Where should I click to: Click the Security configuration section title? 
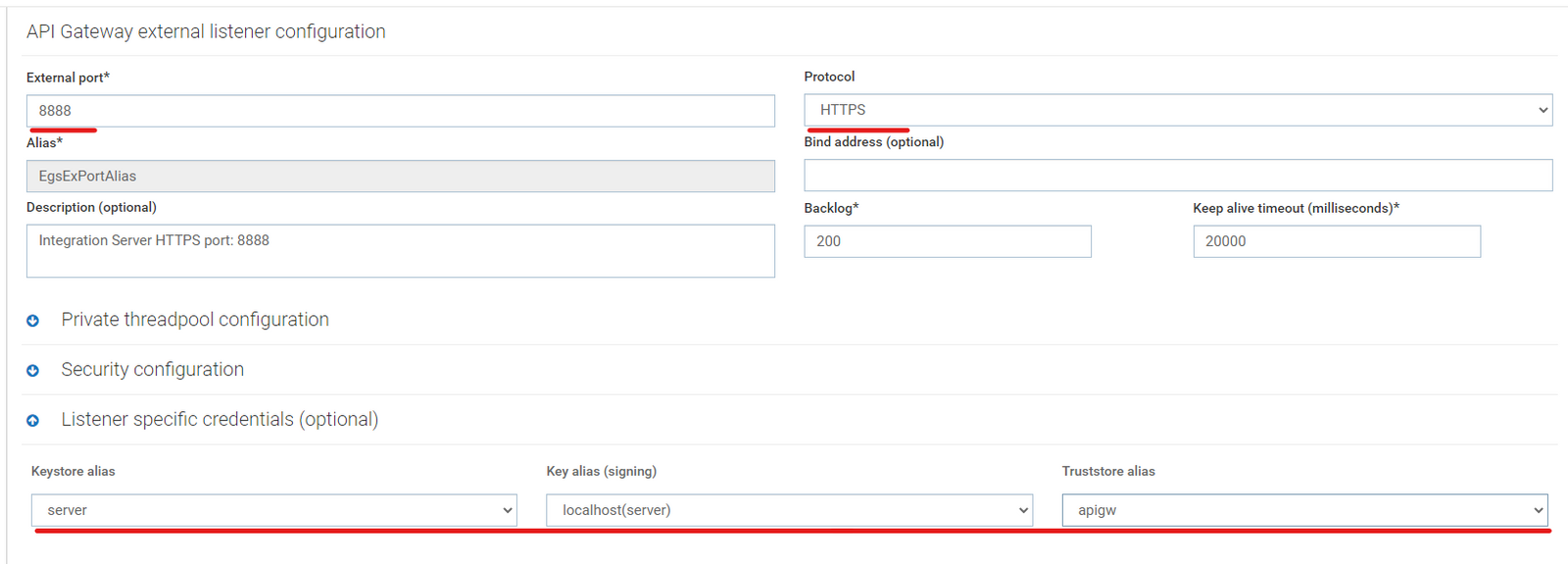click(x=153, y=370)
